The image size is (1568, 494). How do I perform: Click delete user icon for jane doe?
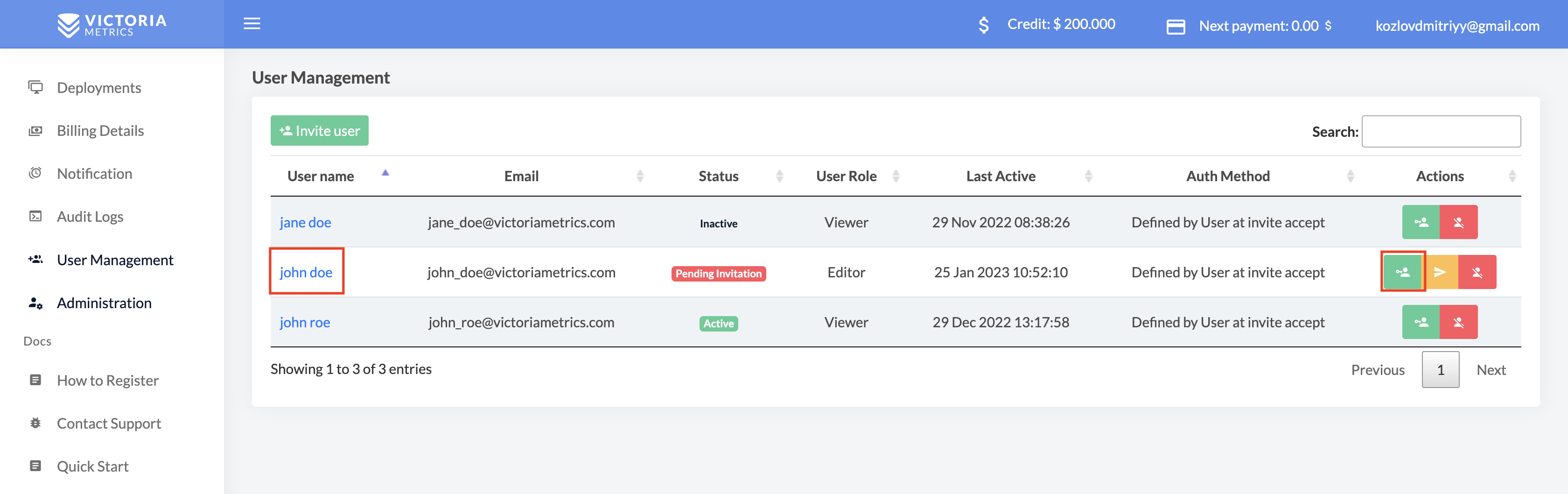pos(1458,222)
